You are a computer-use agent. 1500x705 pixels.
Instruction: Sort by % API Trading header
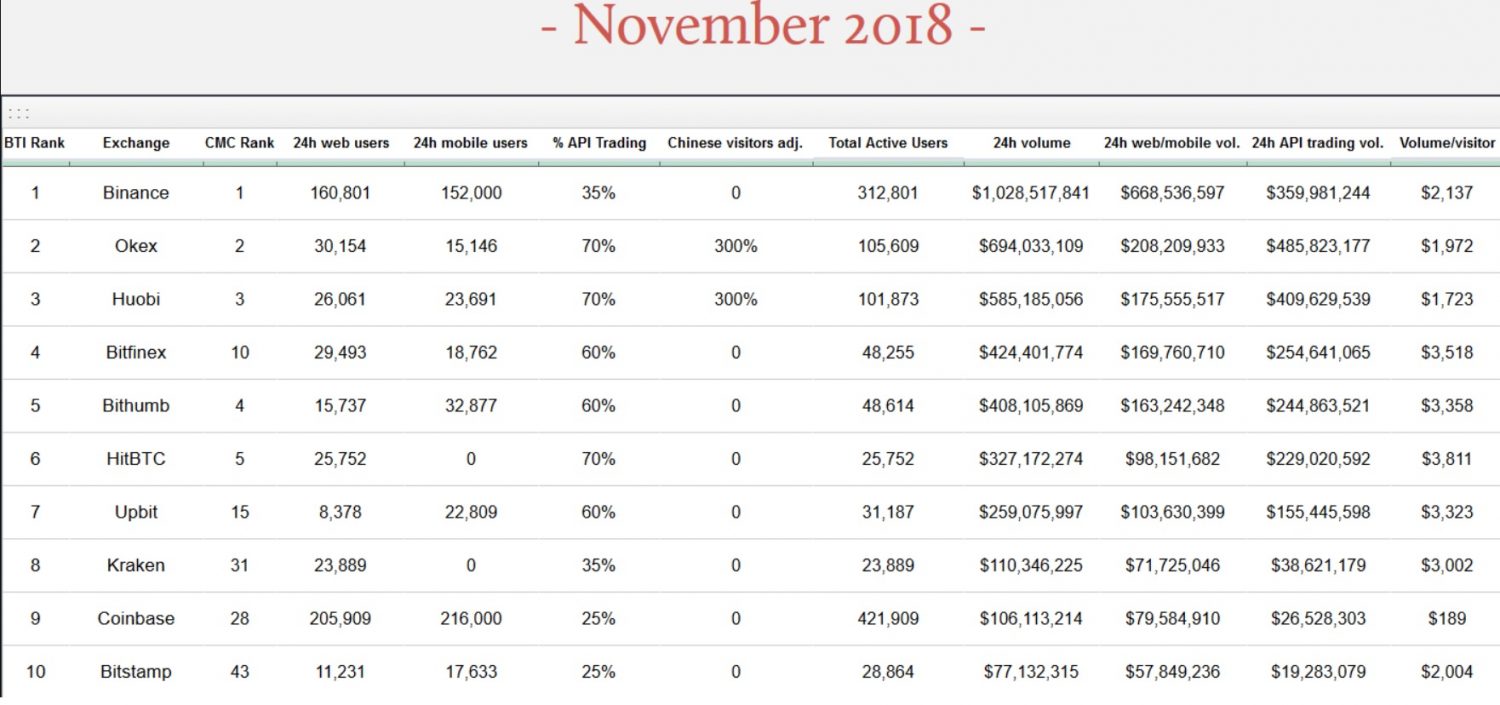point(599,143)
